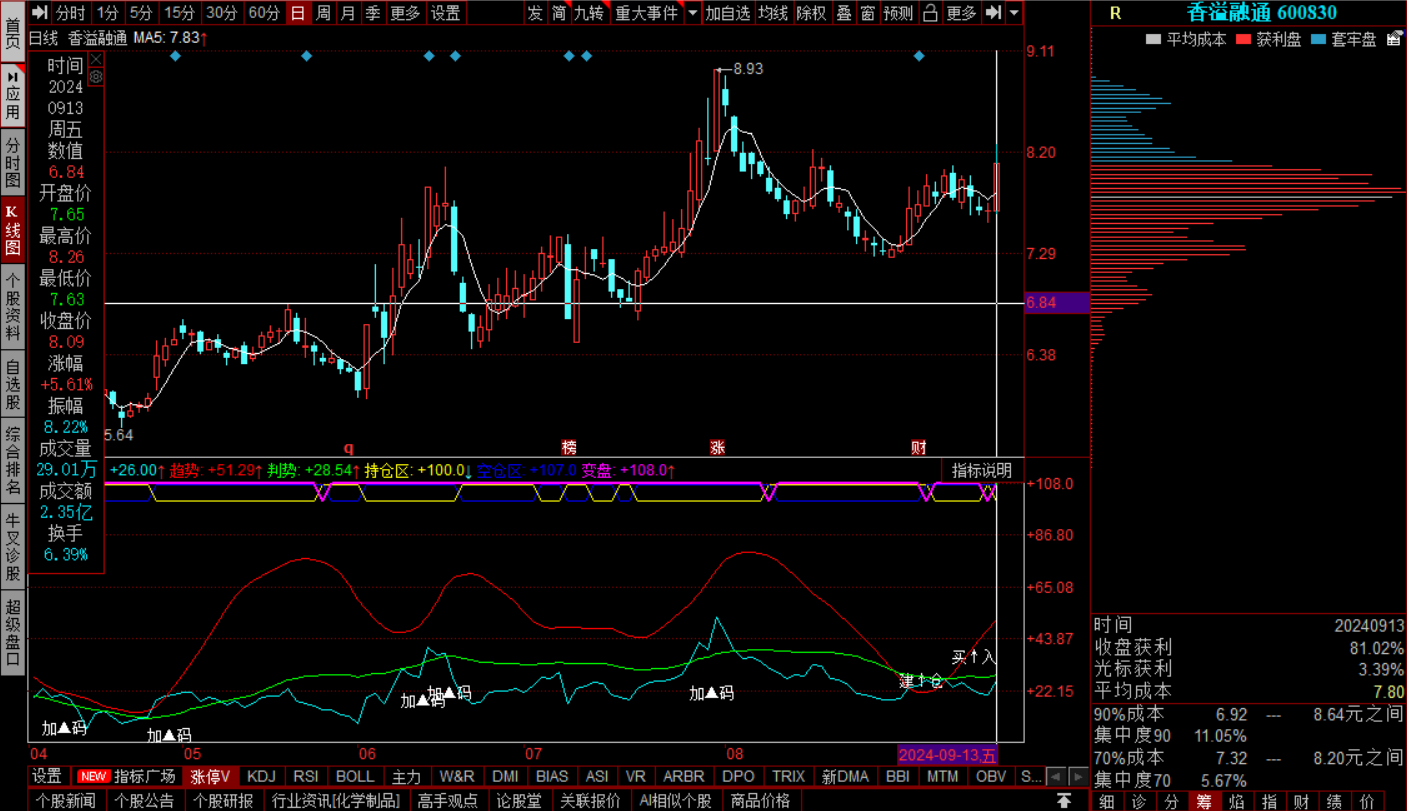Switch the right panel to 价 tab
Image resolution: width=1407 pixels, height=811 pixels.
[1366, 800]
